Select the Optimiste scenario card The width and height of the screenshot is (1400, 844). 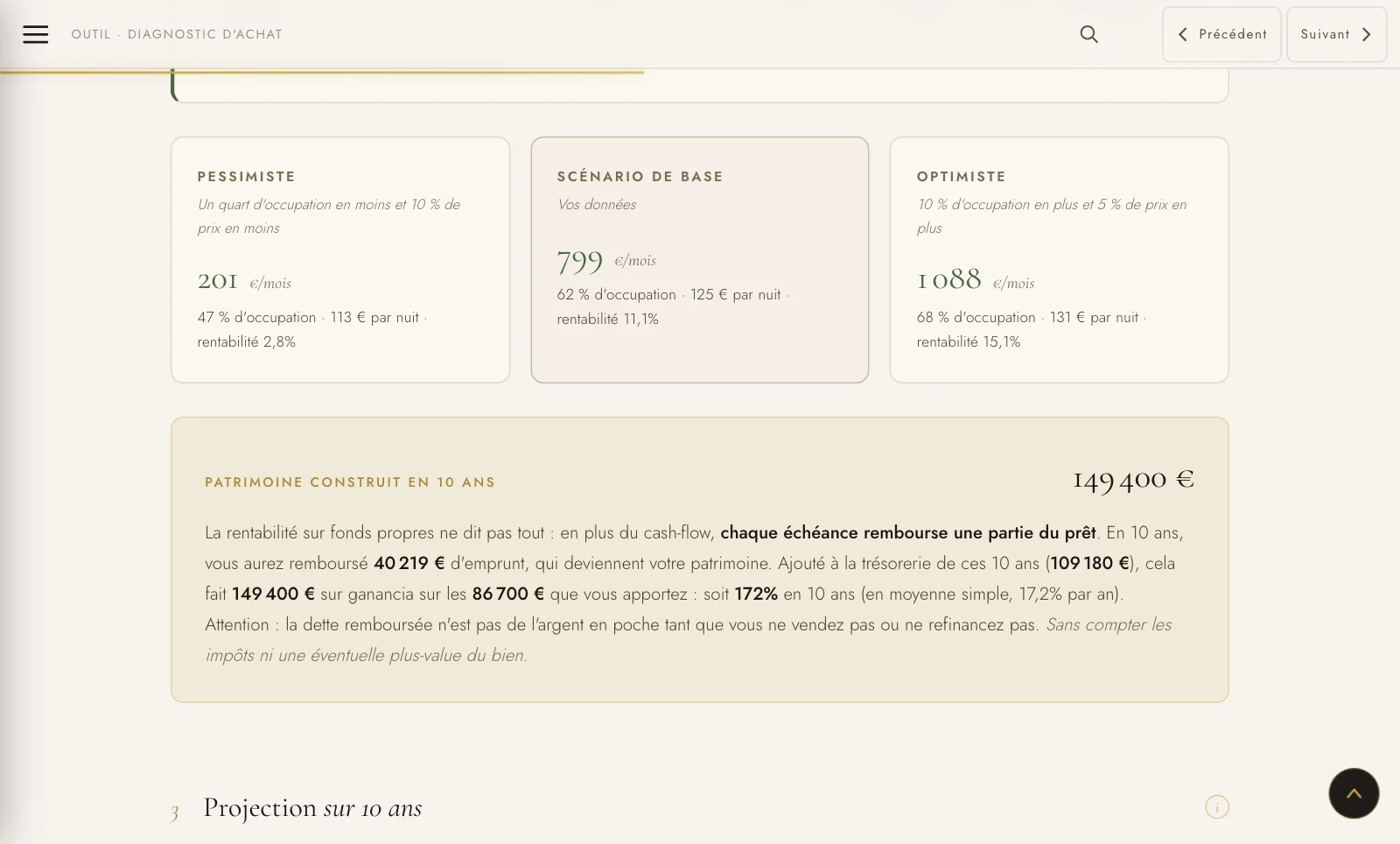pyautogui.click(x=1060, y=260)
